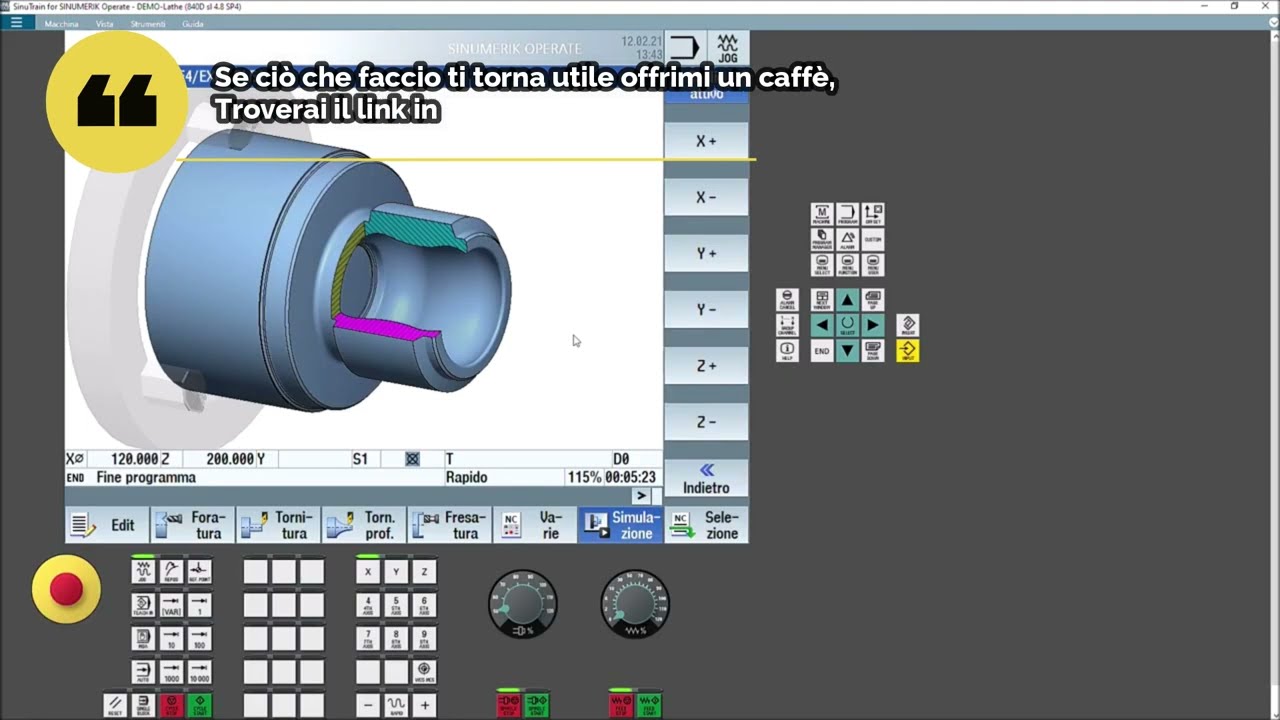
Task: Click the PAGE UP key
Action: click(872, 300)
